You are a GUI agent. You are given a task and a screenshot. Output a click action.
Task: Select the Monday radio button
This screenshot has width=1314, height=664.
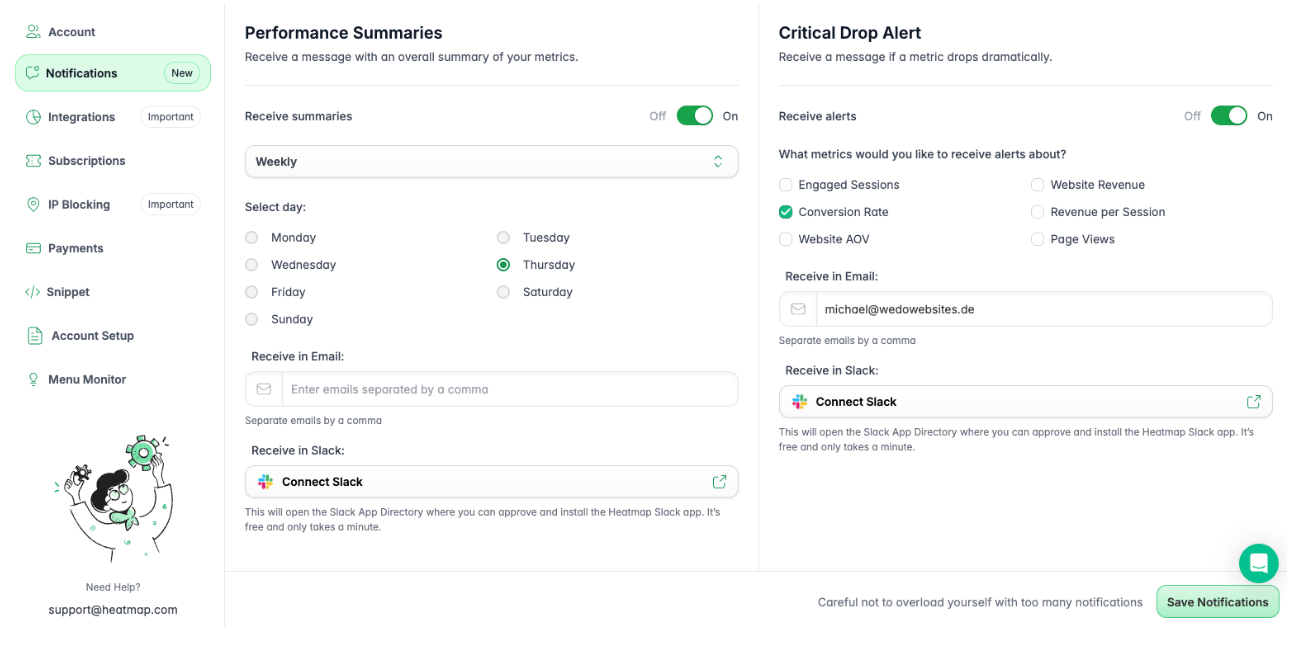click(x=252, y=238)
